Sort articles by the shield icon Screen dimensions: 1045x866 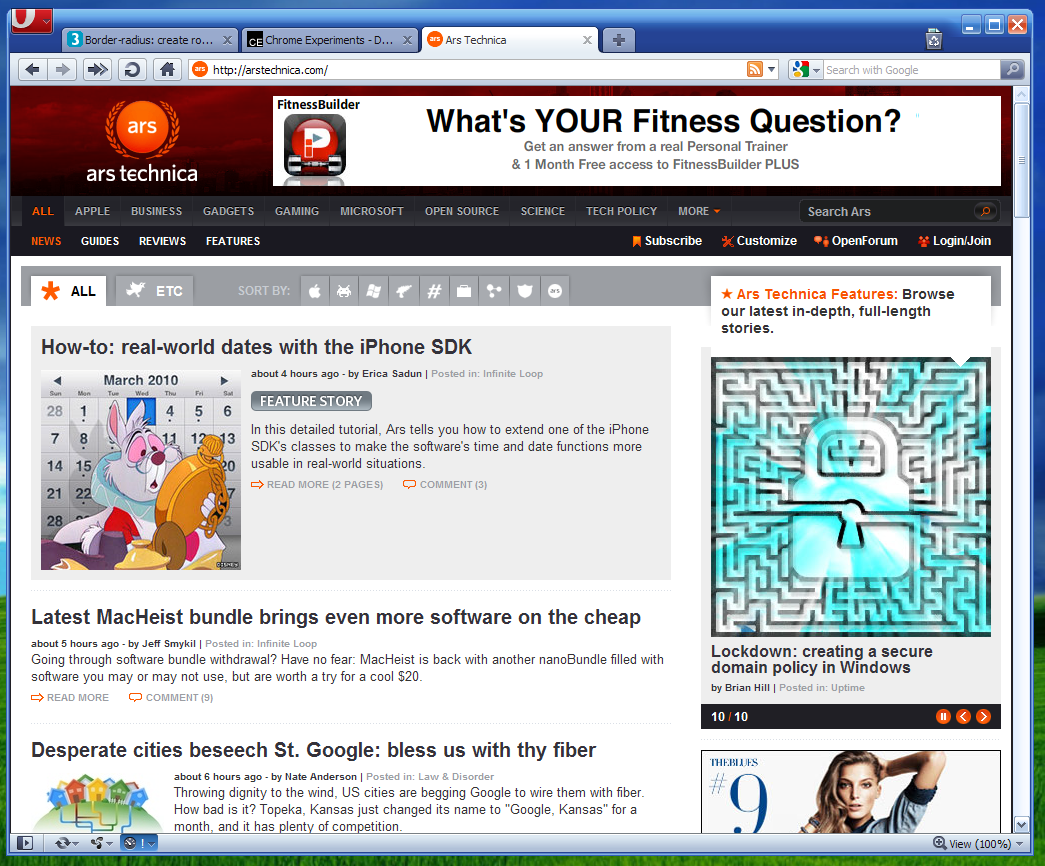(524, 291)
